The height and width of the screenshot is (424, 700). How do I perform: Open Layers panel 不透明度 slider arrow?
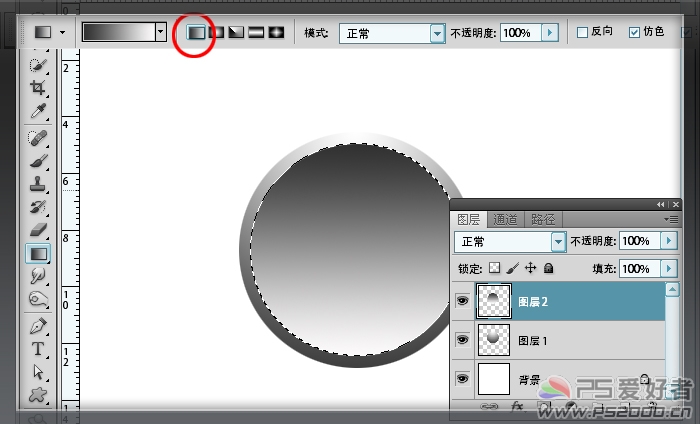point(669,241)
